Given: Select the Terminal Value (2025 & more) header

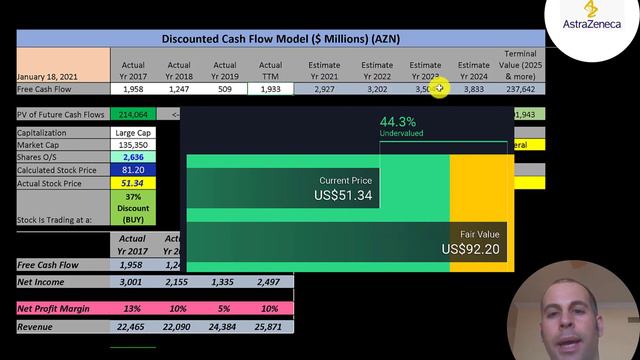Looking at the screenshot, I should [x=520, y=65].
